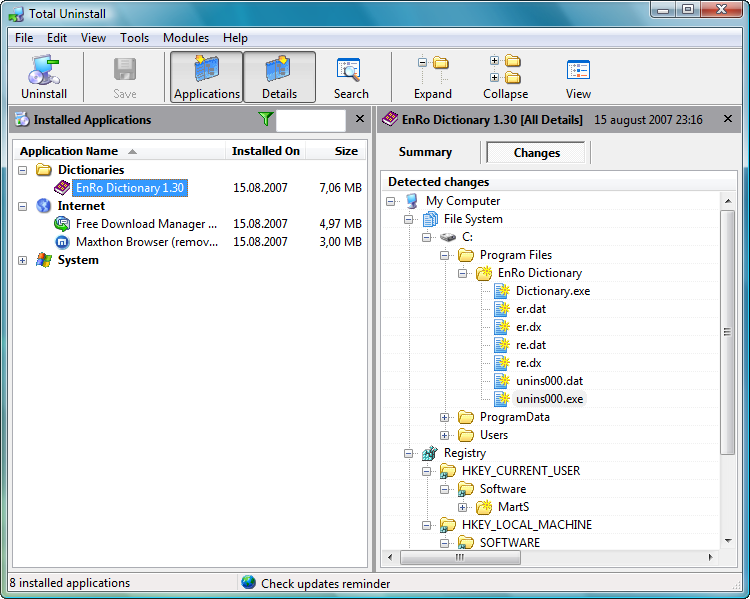Collapse the Program Files folder node
The image size is (750, 599).
(444, 255)
